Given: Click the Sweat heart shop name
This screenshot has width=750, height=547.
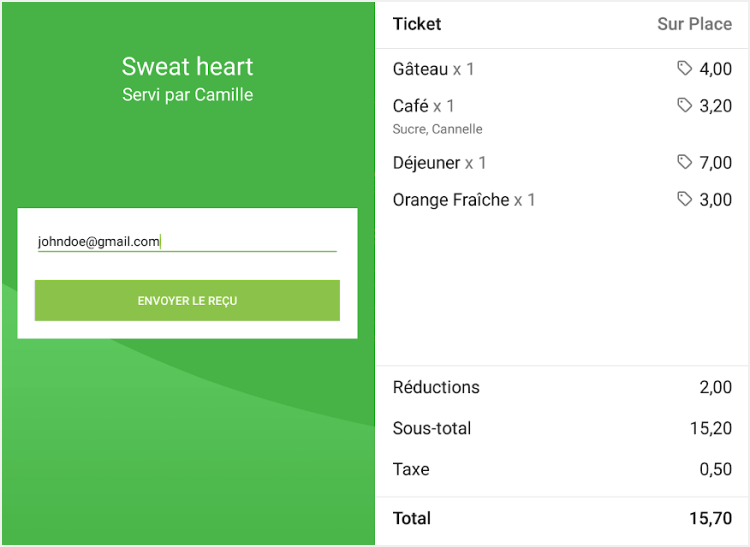Looking at the screenshot, I should (x=187, y=67).
